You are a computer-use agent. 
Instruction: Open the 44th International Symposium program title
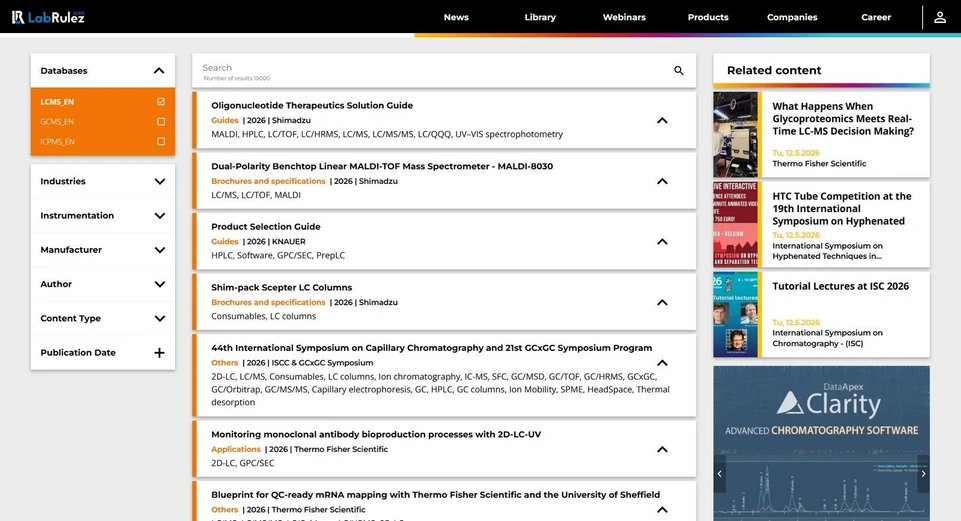point(431,348)
